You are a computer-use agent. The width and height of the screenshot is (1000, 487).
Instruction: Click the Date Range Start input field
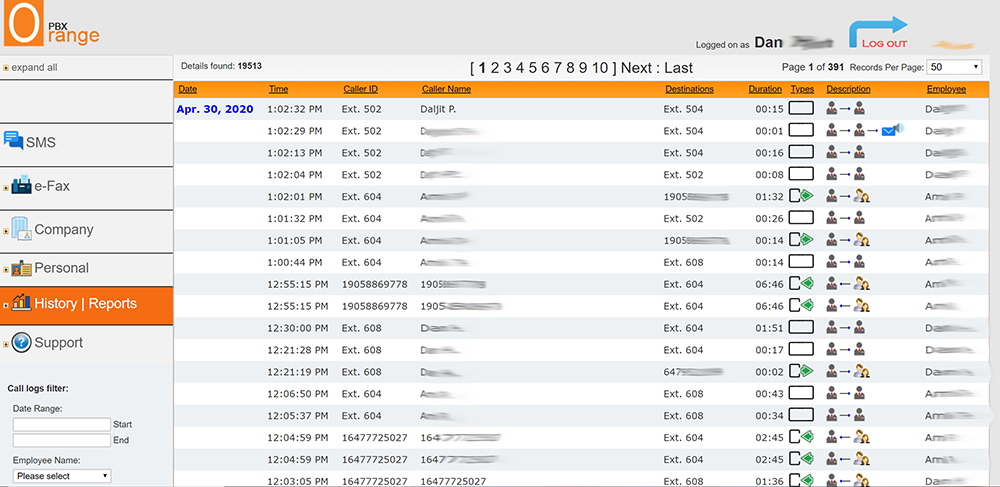(62, 424)
